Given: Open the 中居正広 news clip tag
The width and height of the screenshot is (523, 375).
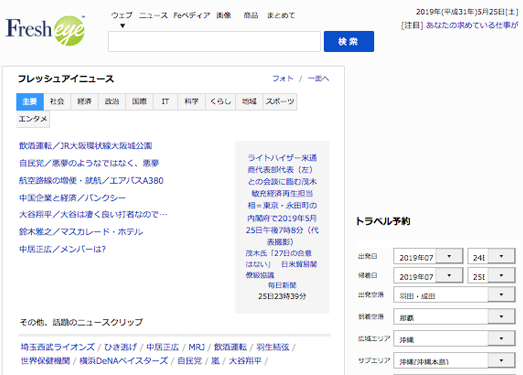Looking at the screenshot, I should [163, 347].
